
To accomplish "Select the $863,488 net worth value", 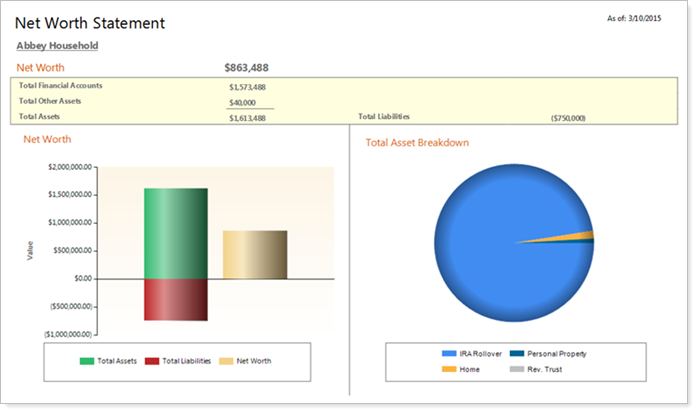I will pos(248,68).
